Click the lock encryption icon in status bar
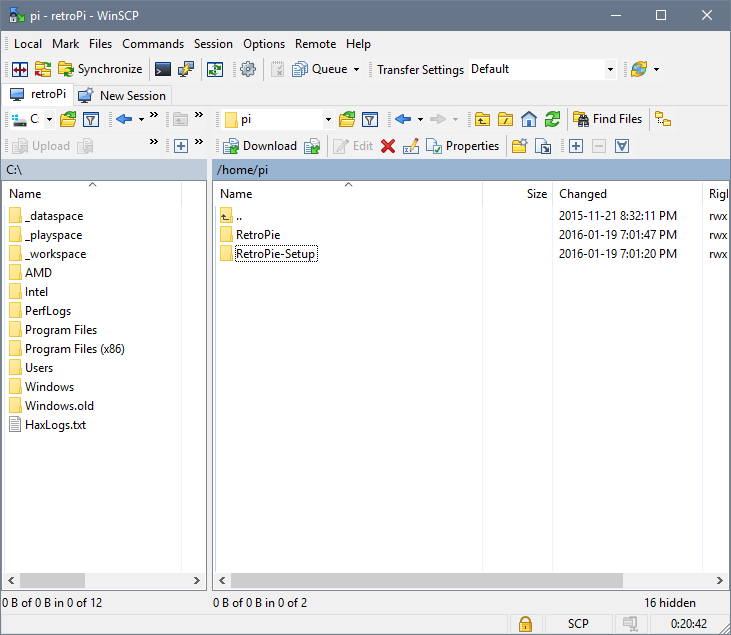 coord(525,624)
